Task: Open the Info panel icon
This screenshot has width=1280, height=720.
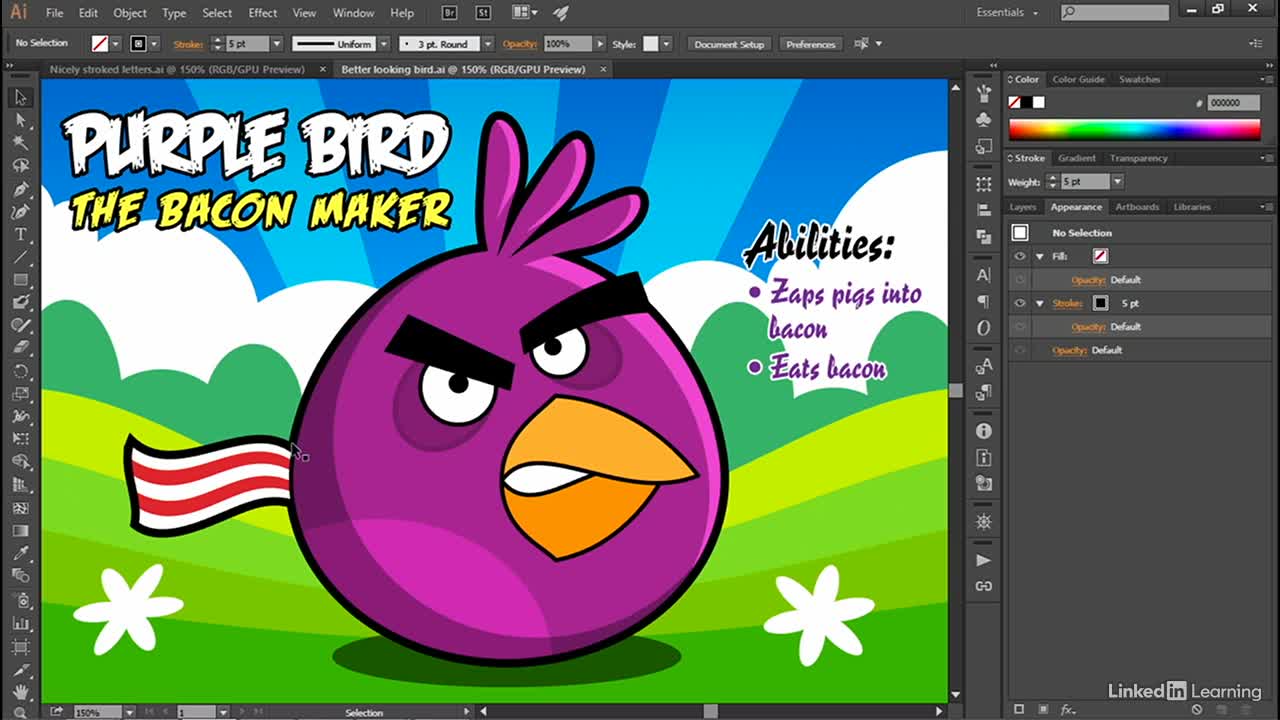Action: pos(984,431)
